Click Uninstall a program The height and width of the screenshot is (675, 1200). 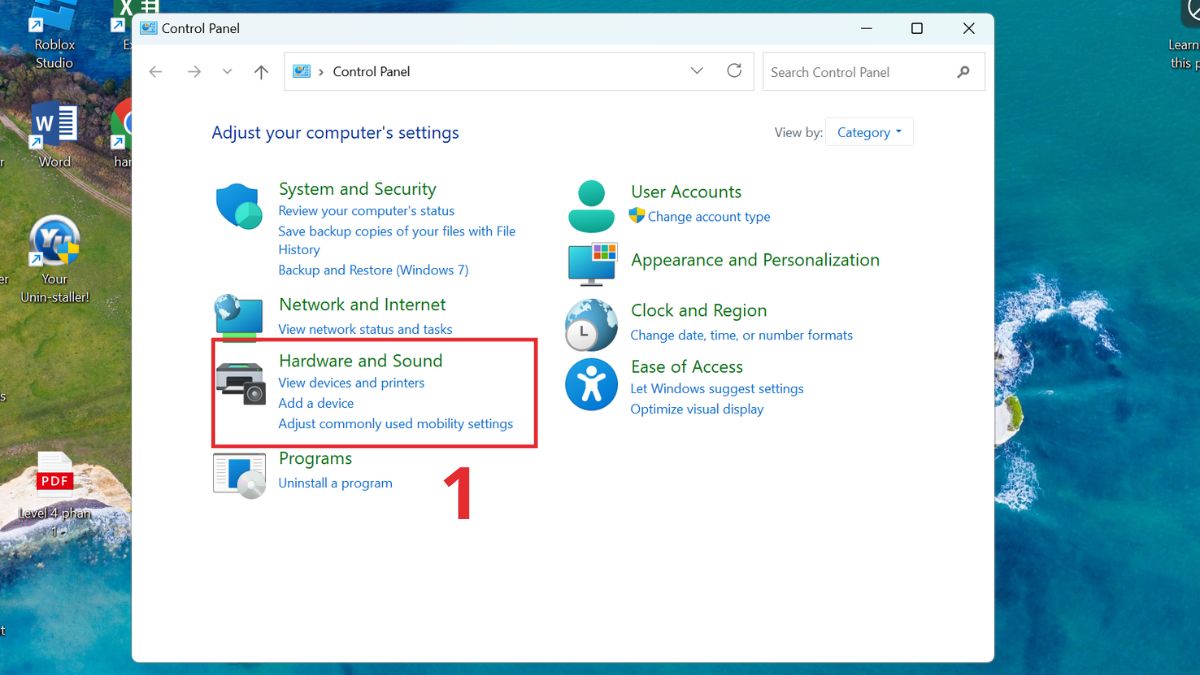pos(335,483)
